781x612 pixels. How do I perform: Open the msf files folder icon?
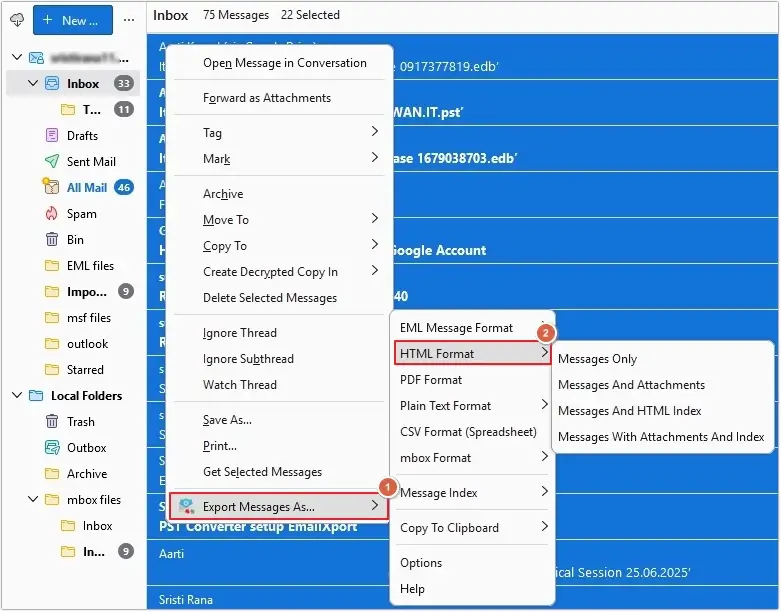[x=52, y=318]
